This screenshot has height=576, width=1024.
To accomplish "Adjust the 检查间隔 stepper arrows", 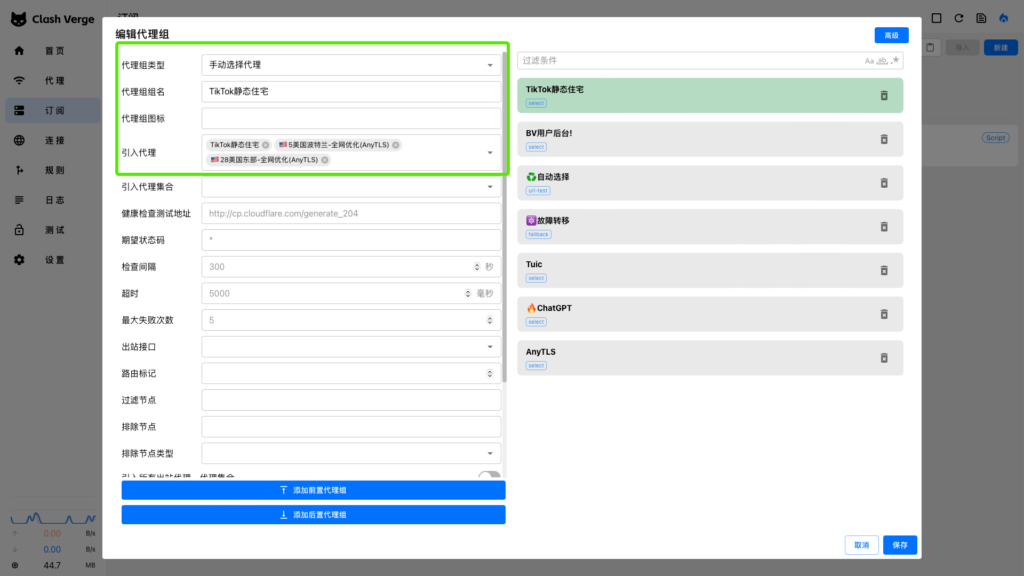I will pos(477,266).
